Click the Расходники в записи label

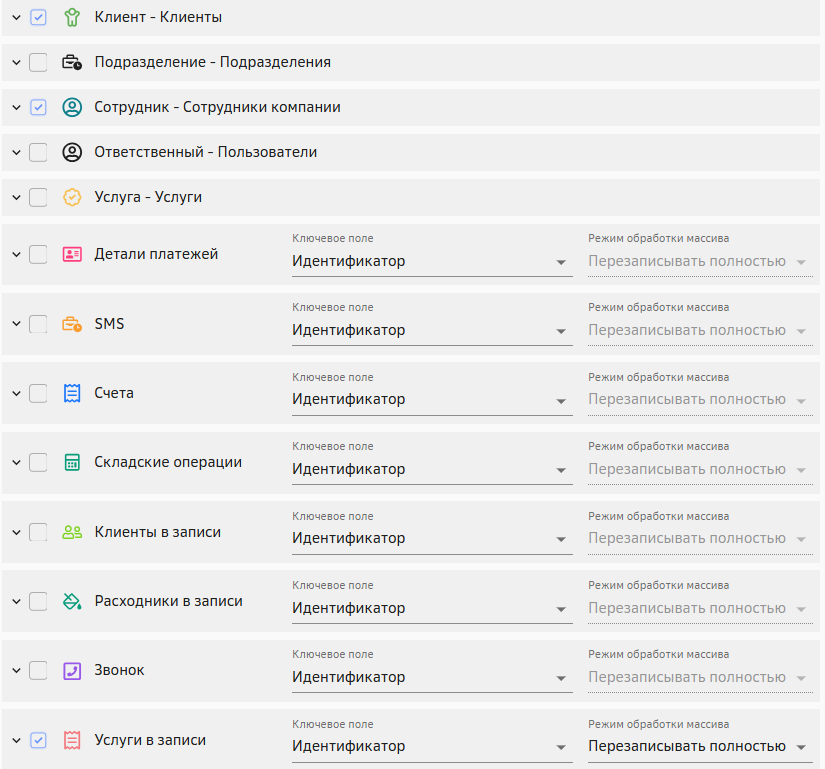pos(168,601)
